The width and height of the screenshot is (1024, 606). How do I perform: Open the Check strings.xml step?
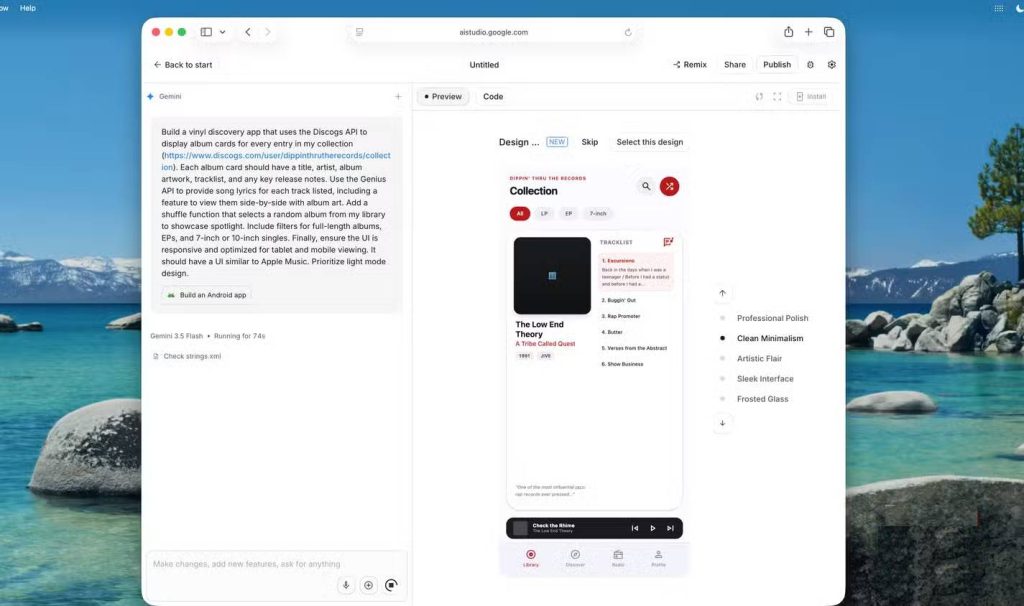point(187,357)
